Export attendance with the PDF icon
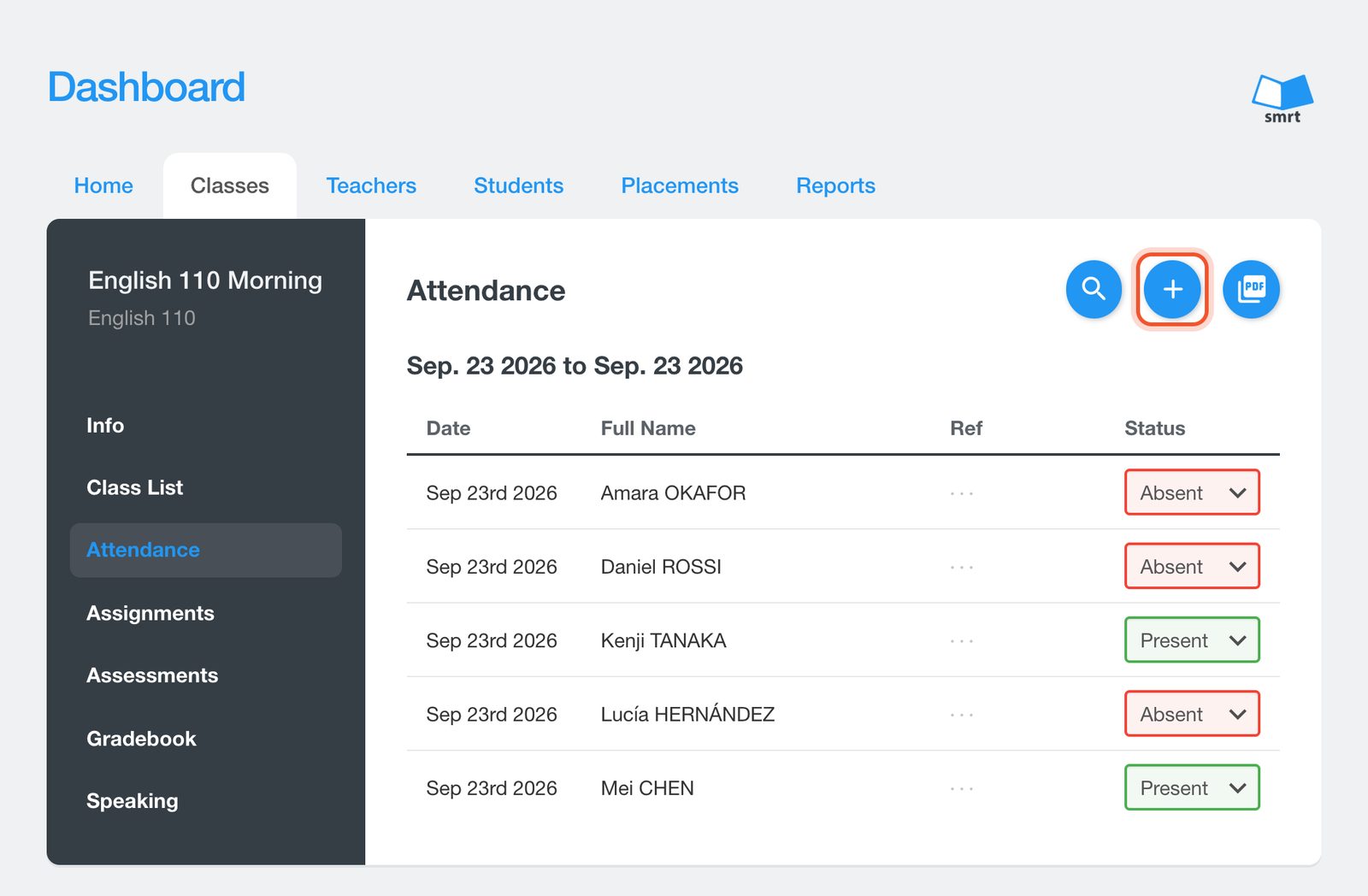 click(x=1251, y=289)
